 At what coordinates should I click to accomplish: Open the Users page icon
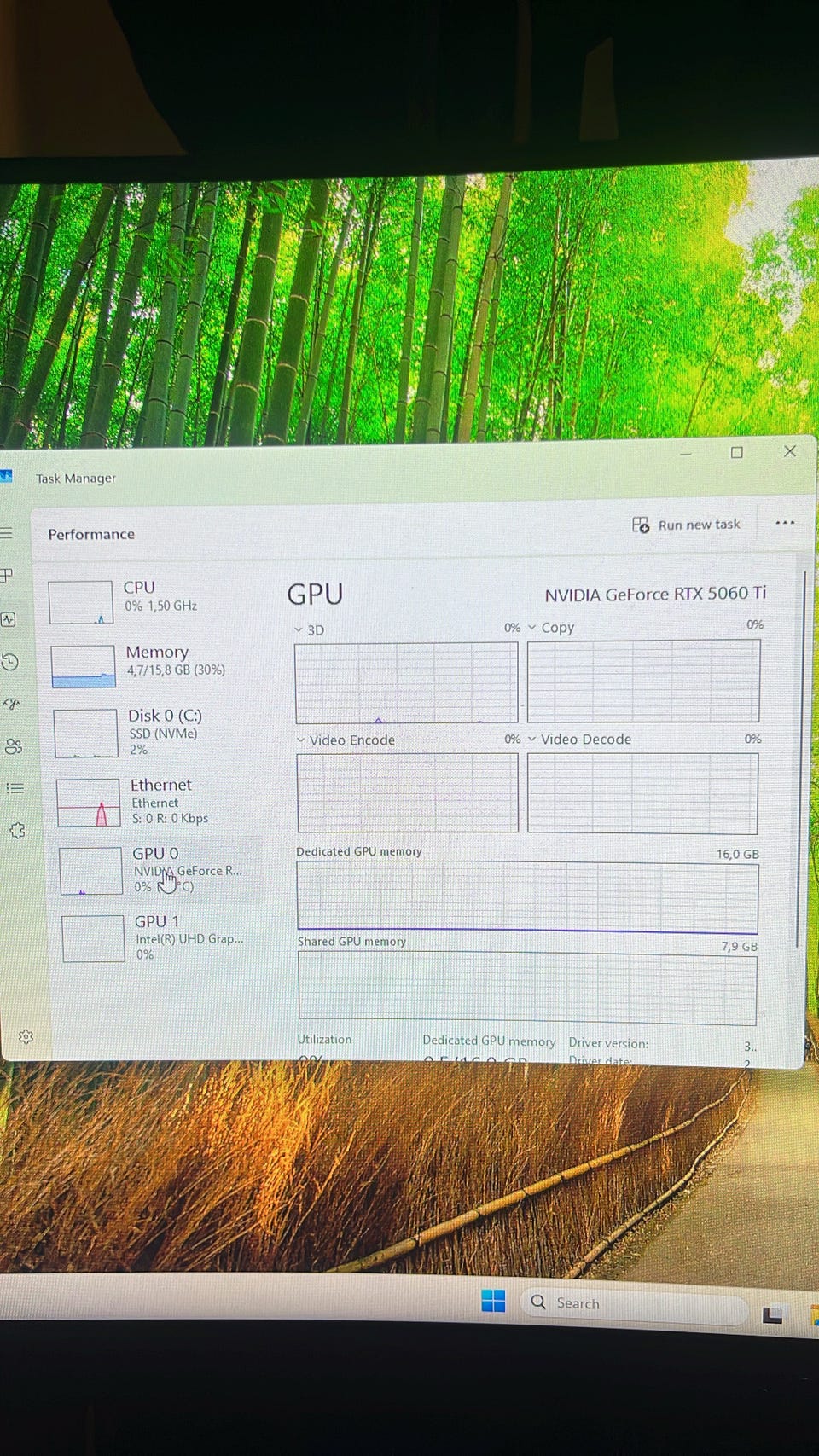point(14,746)
